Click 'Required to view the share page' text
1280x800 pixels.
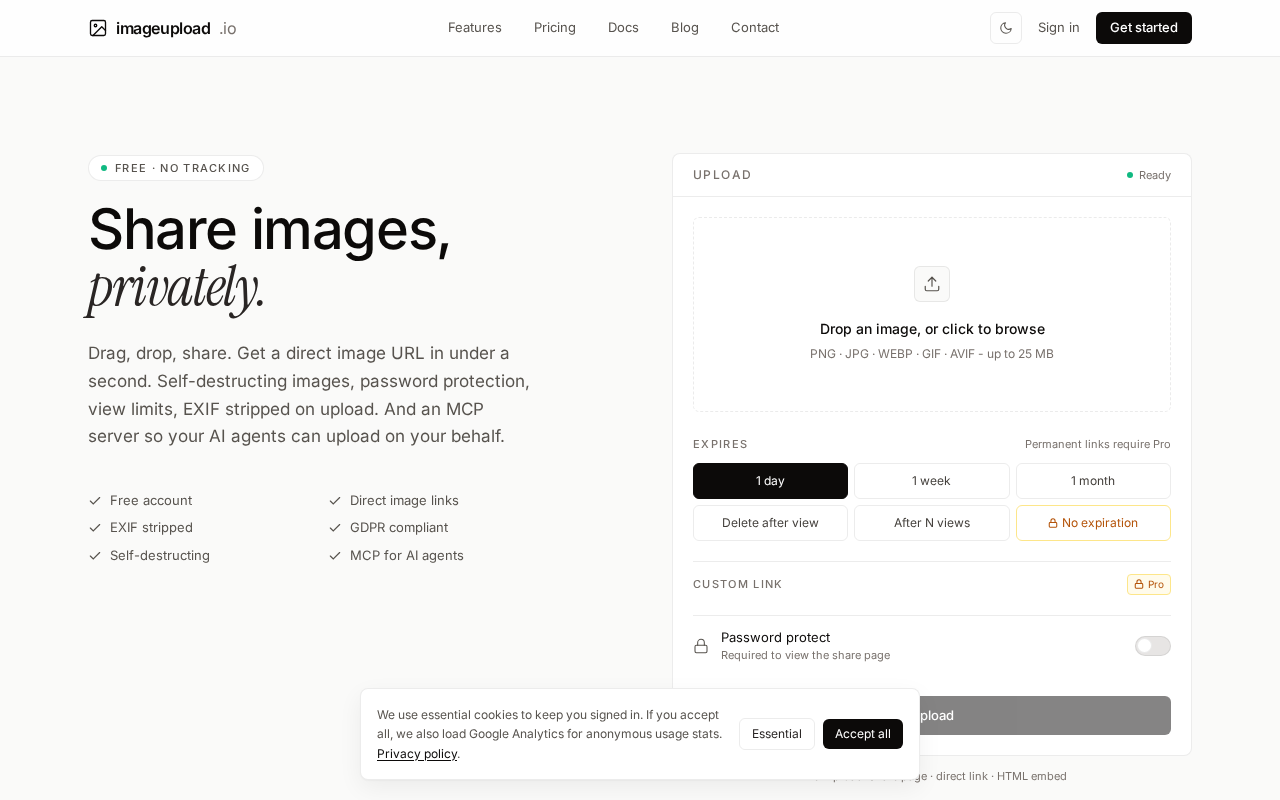(806, 656)
